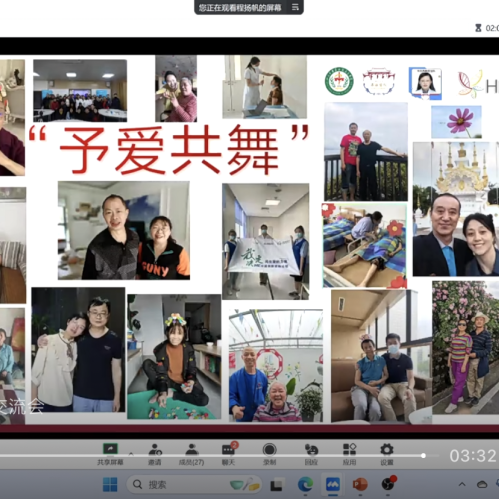The image size is (499, 499).
Task: Select the classroom group photo thumbnail
Action: (80, 91)
